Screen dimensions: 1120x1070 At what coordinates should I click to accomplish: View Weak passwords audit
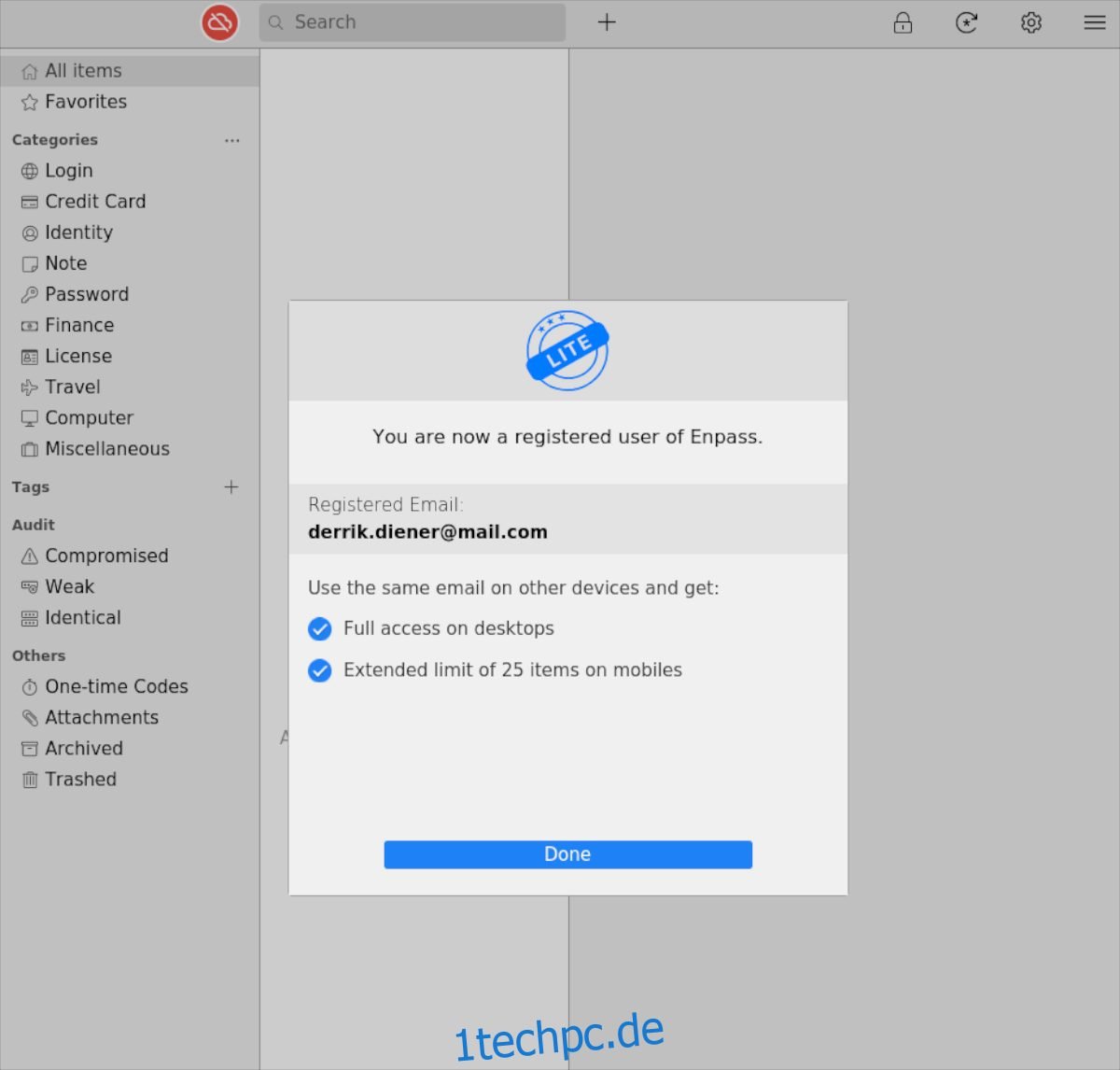point(130,586)
